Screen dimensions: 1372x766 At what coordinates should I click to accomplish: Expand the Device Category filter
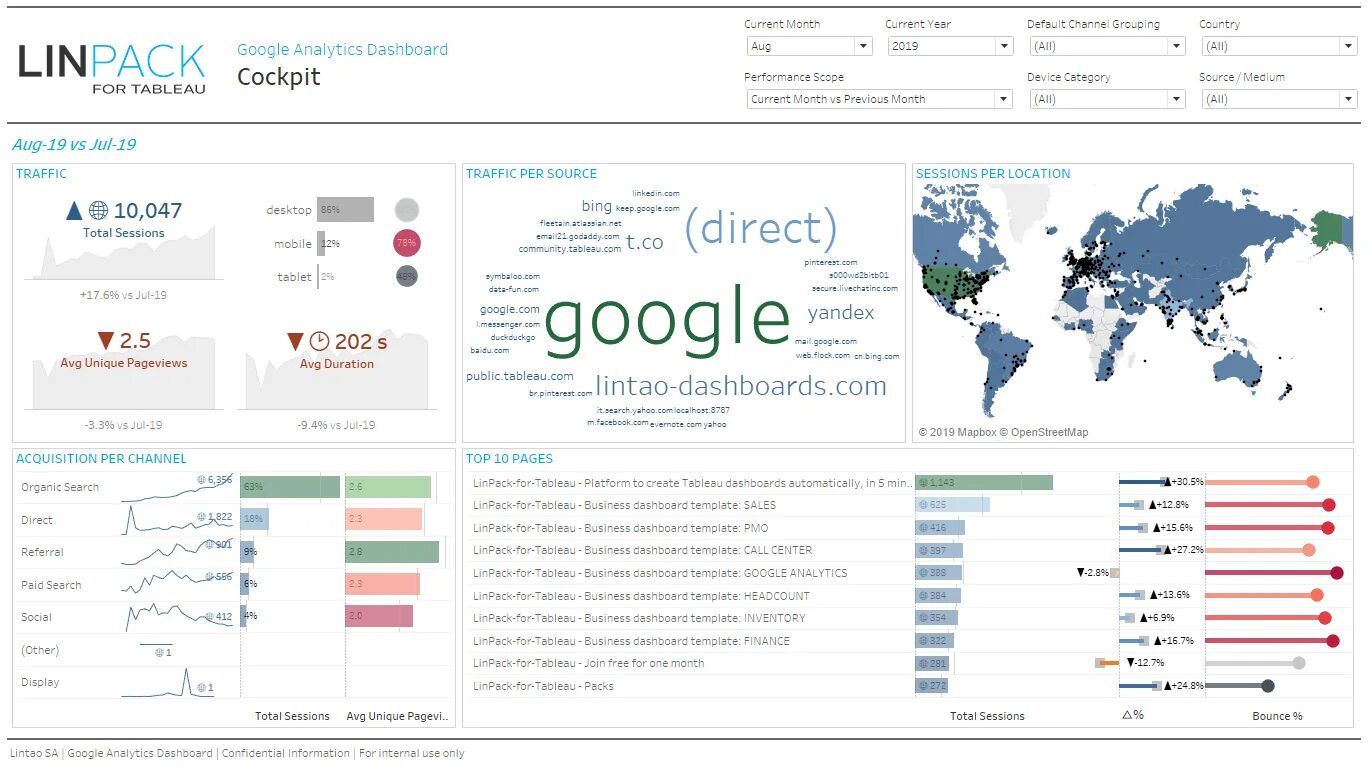[x=1107, y=99]
